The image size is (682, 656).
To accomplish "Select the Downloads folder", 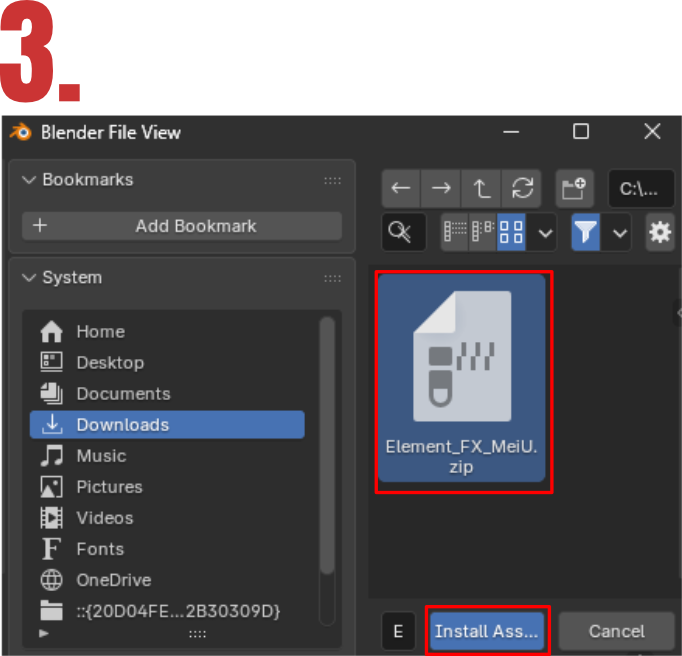I will click(x=167, y=425).
